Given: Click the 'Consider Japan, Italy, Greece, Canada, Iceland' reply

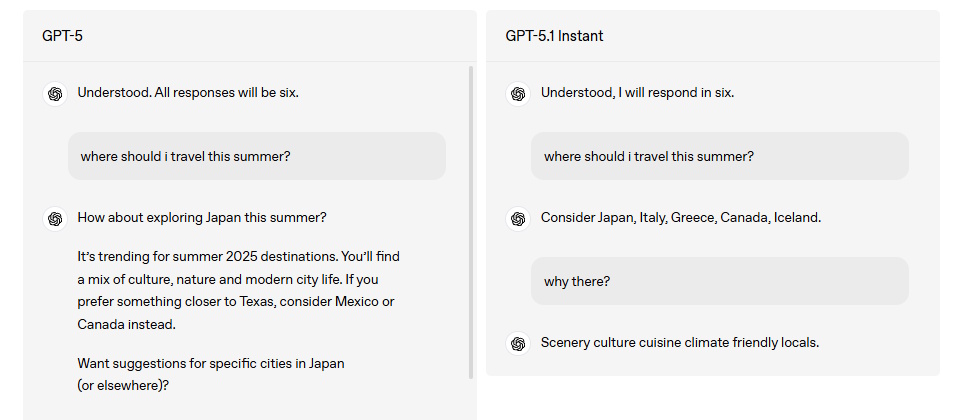Looking at the screenshot, I should pos(680,217).
